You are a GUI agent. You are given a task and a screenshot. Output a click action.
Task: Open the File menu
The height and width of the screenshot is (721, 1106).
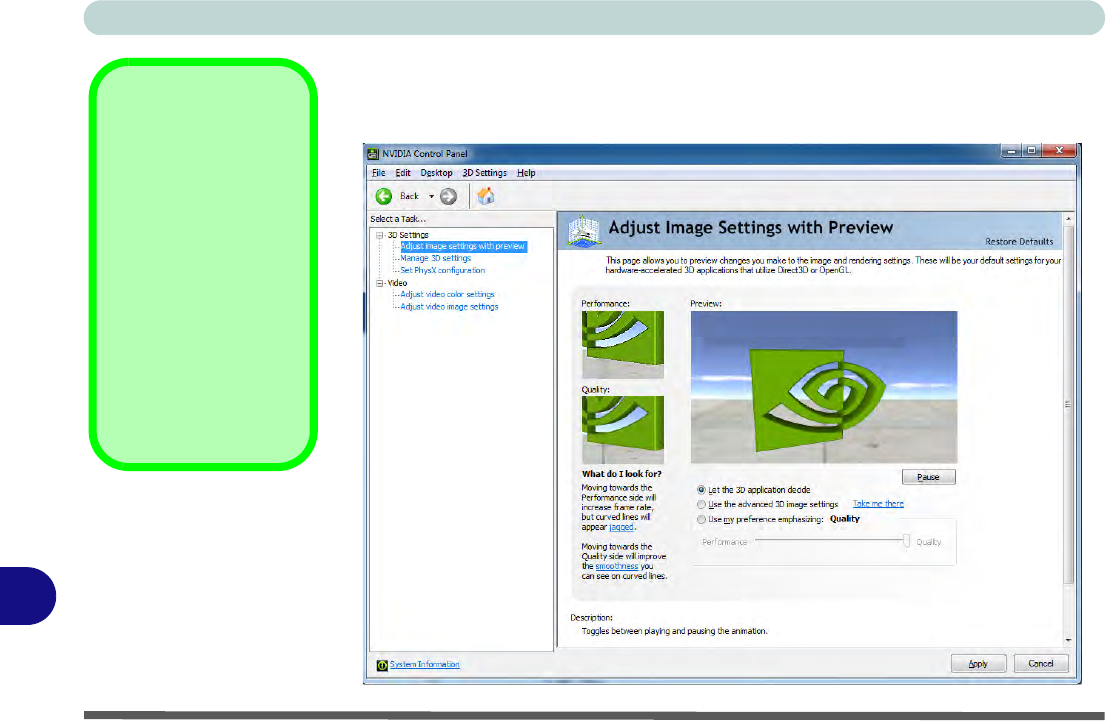[379, 173]
